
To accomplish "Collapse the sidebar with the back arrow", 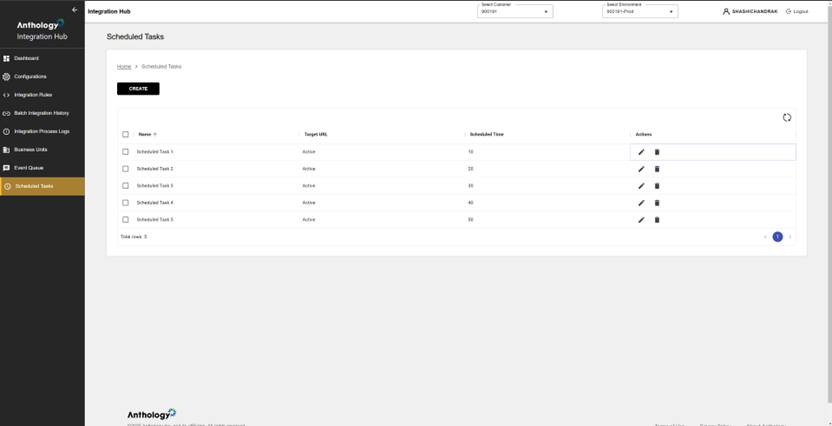I will pyautogui.click(x=75, y=10).
